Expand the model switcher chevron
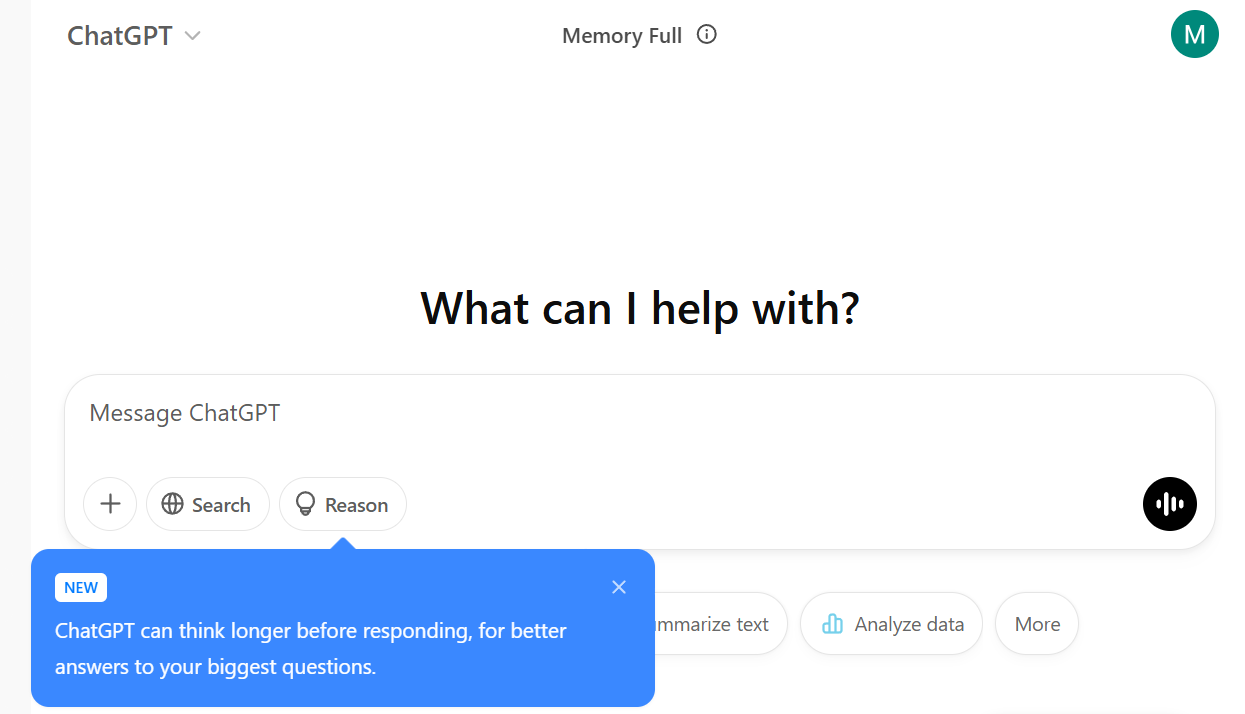Screen dimensions: 1245x714 [x=191, y=36]
